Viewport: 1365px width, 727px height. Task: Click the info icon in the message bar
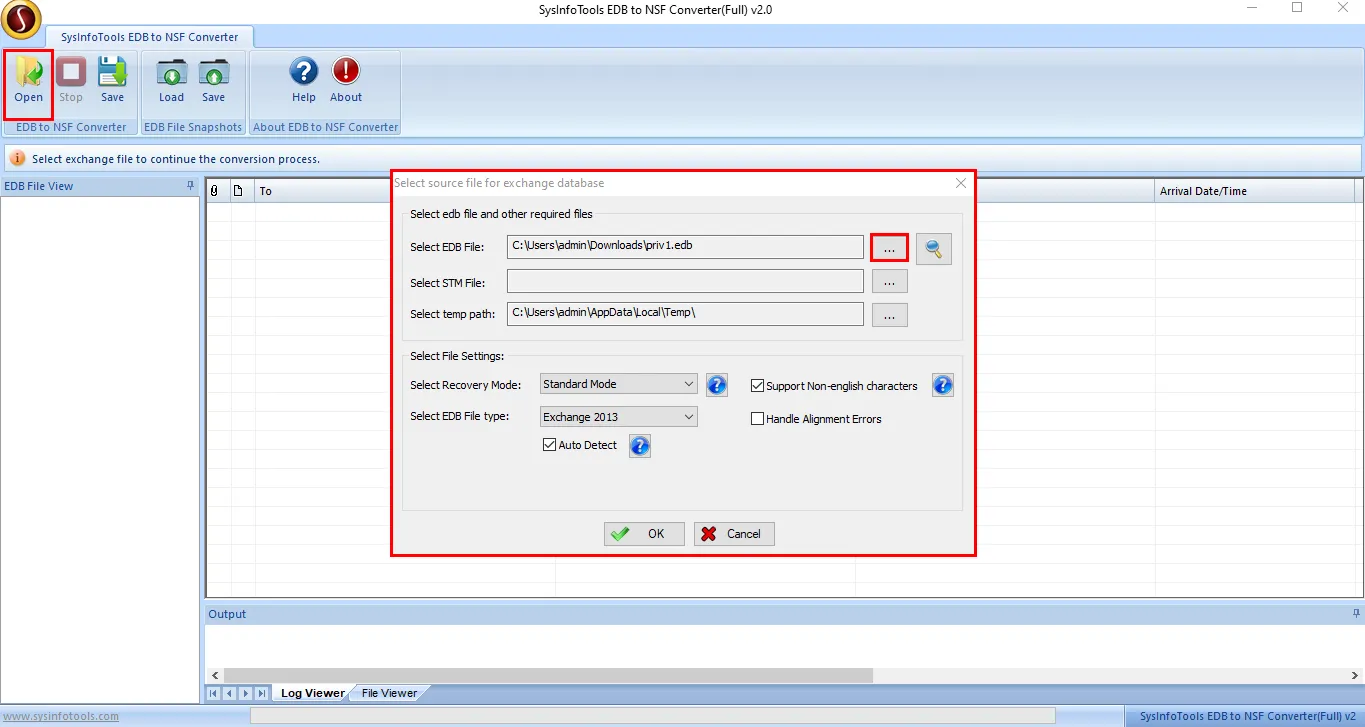click(18, 159)
